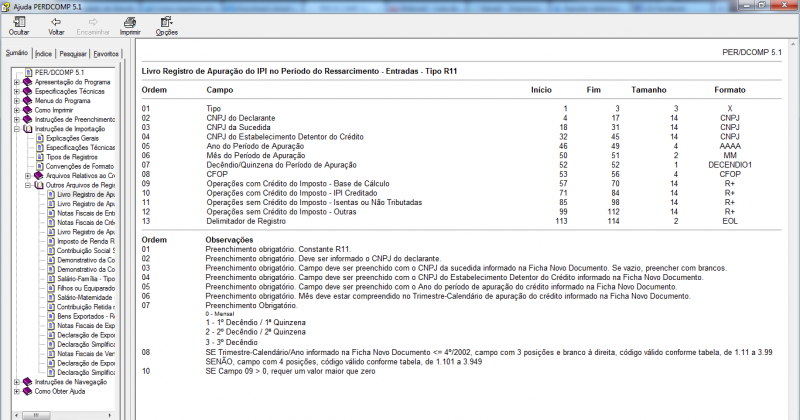Click book icon beside Como Obter Ajuda
This screenshot has width=800, height=420.
[28, 391]
